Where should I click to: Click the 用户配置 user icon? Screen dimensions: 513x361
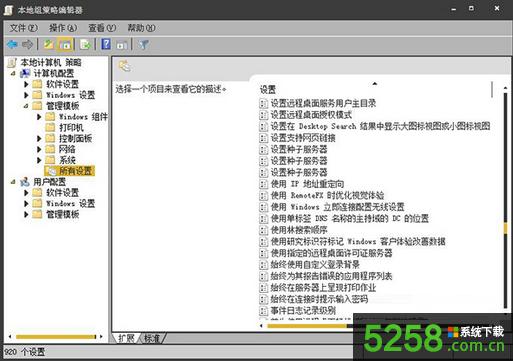[x=25, y=182]
